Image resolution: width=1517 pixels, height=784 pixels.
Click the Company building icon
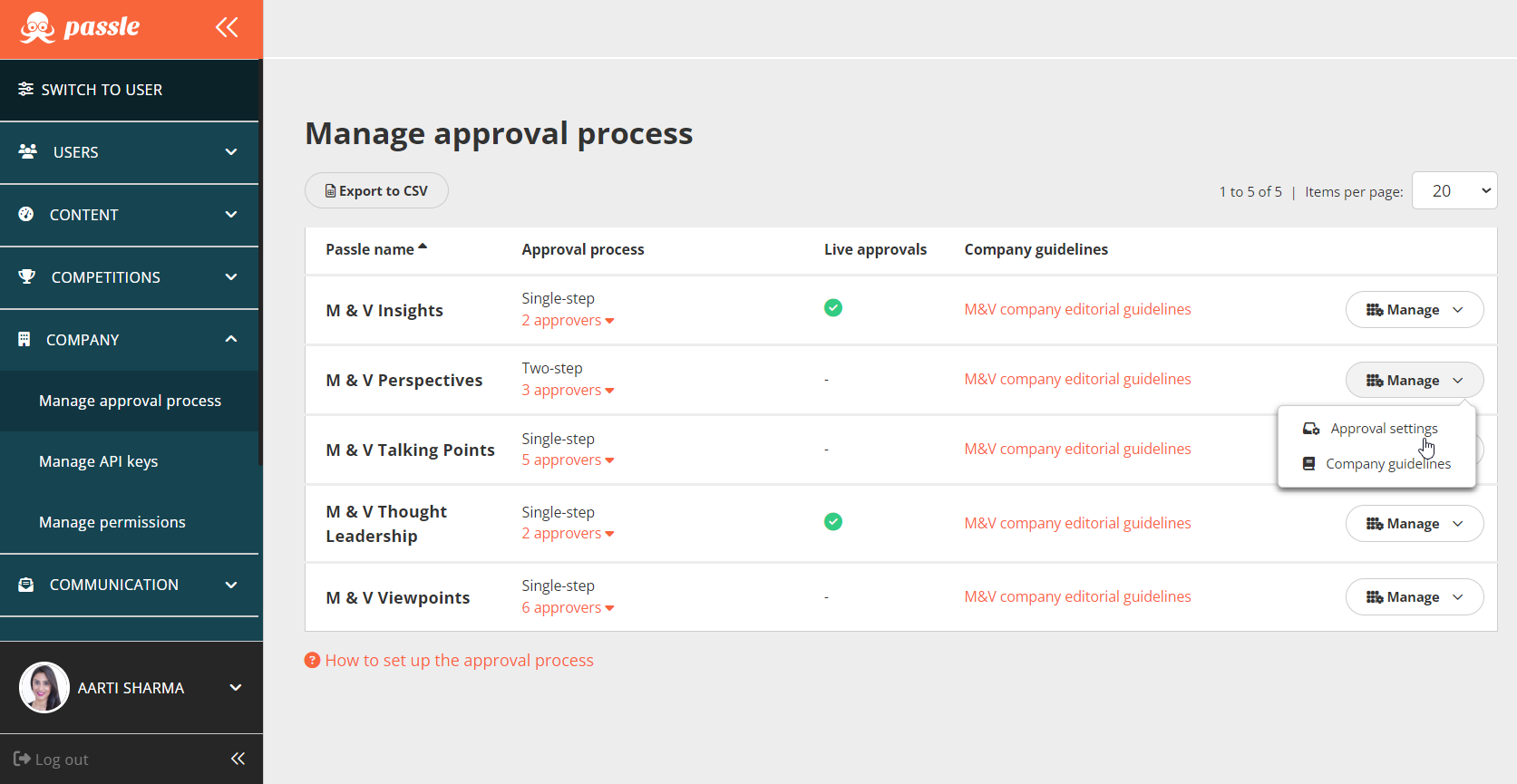(24, 339)
